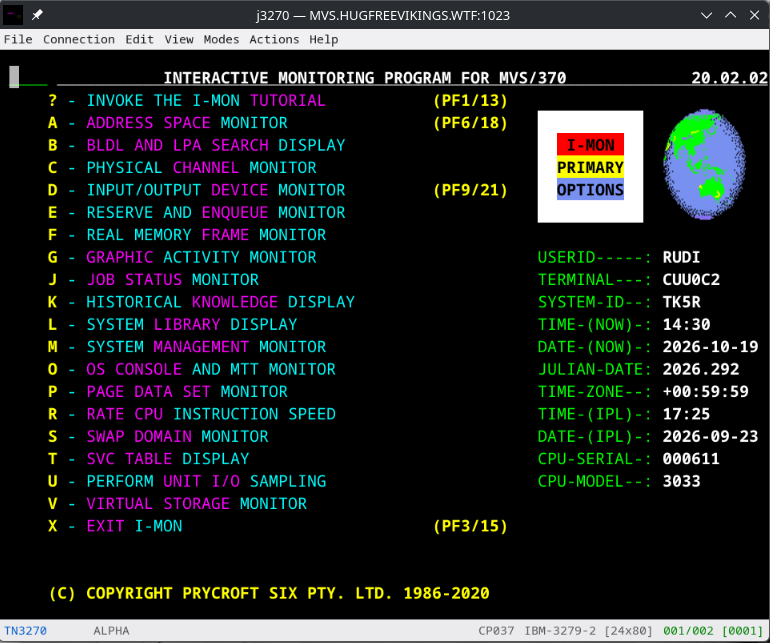Image resolution: width=770 pixels, height=643 pixels.
Task: Open the Help menu
Action: pos(324,39)
